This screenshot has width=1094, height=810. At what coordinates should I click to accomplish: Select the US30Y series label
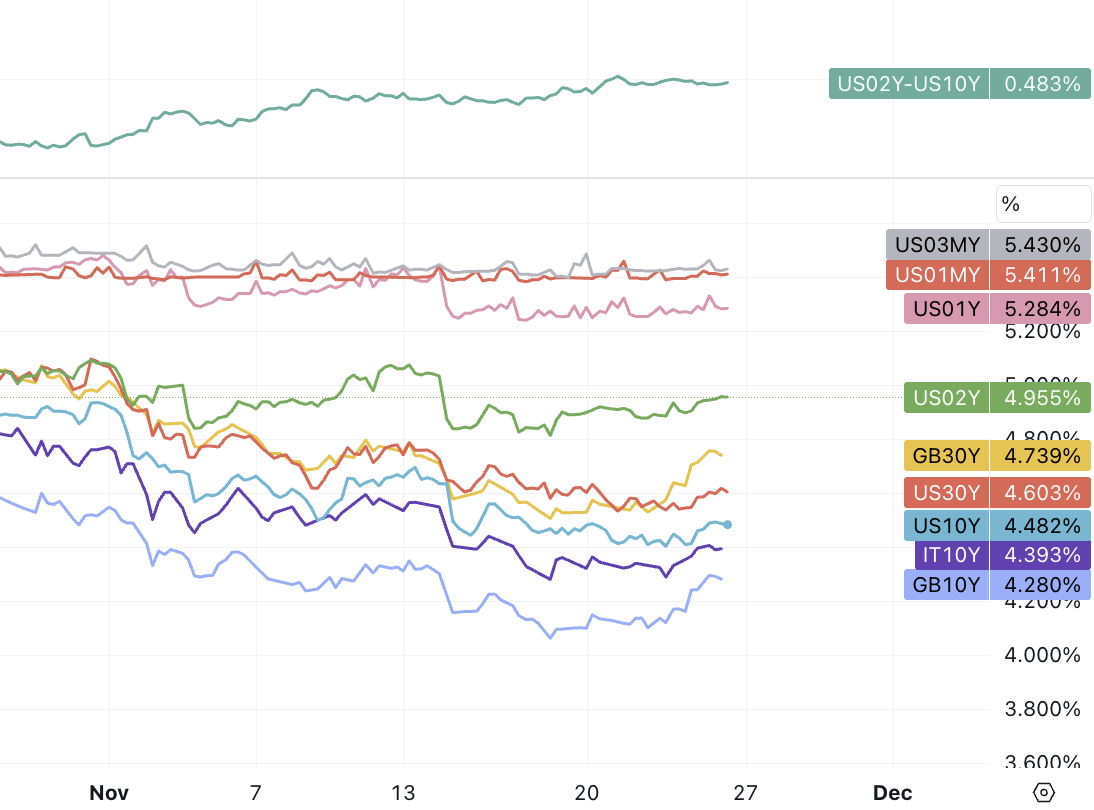click(946, 492)
